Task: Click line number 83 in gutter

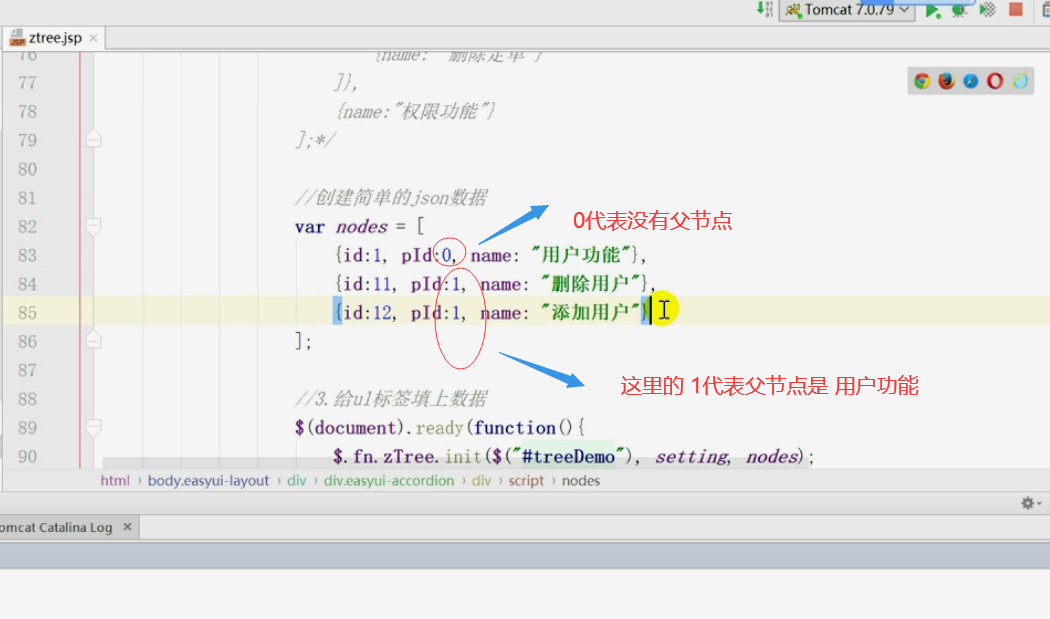Action: (27, 255)
